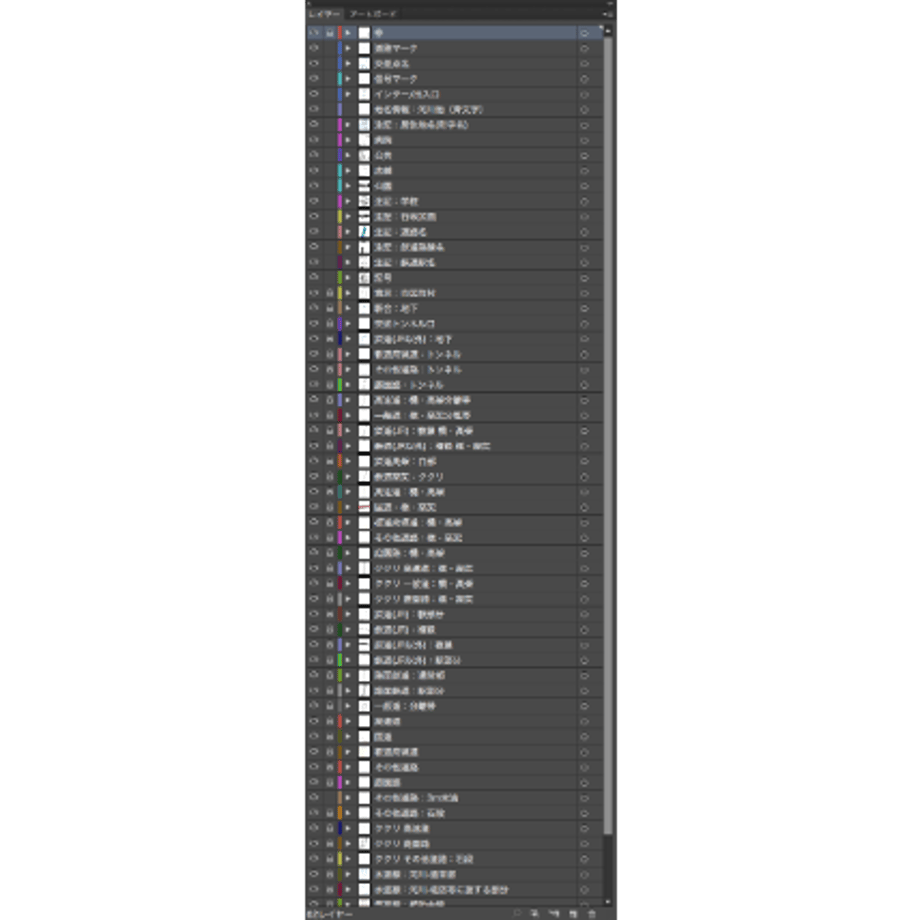Screen dimensions: 920x920
Task: Unlock the 国道 layer via lock icon
Action: [330, 737]
